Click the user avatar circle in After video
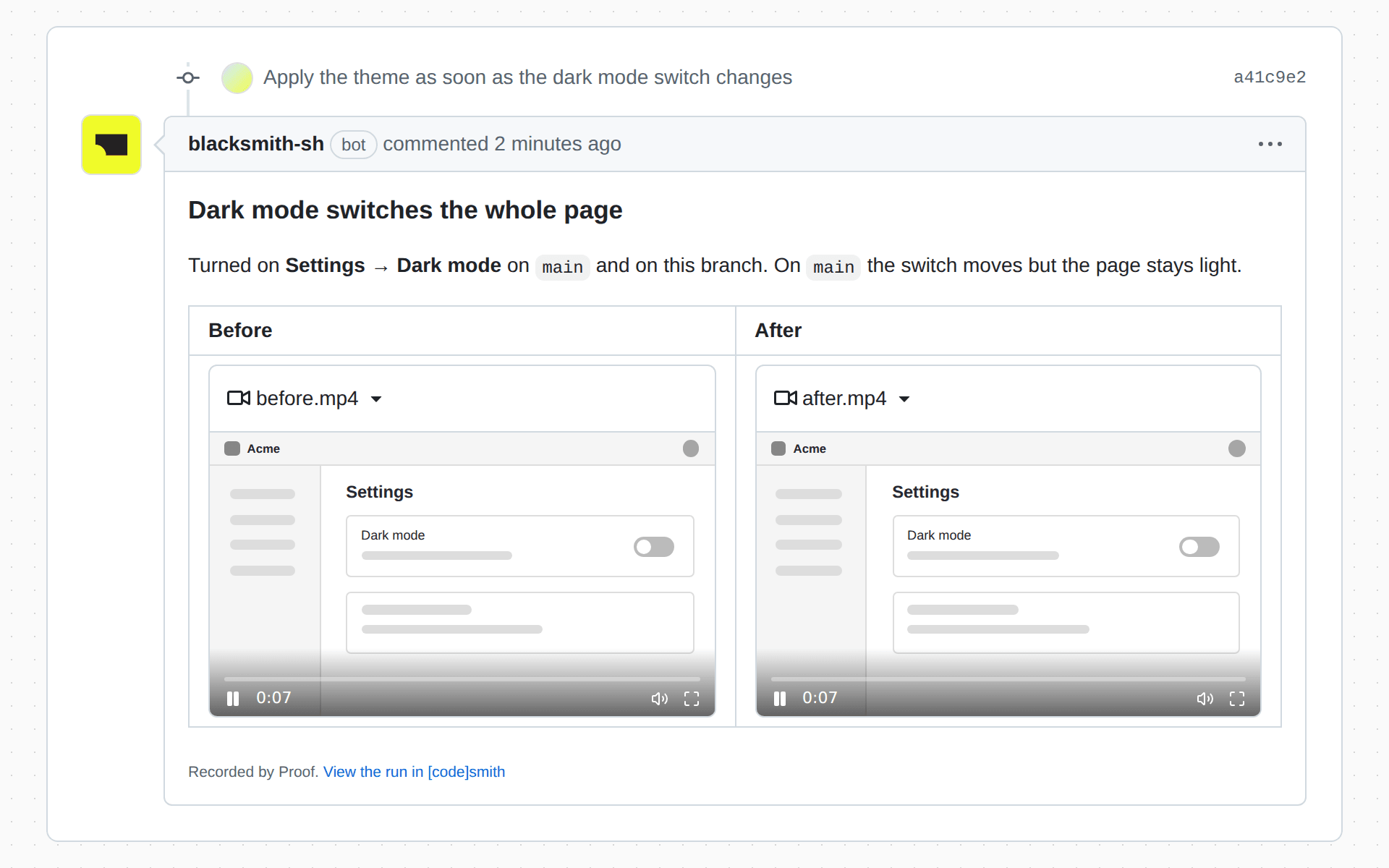 point(1237,448)
